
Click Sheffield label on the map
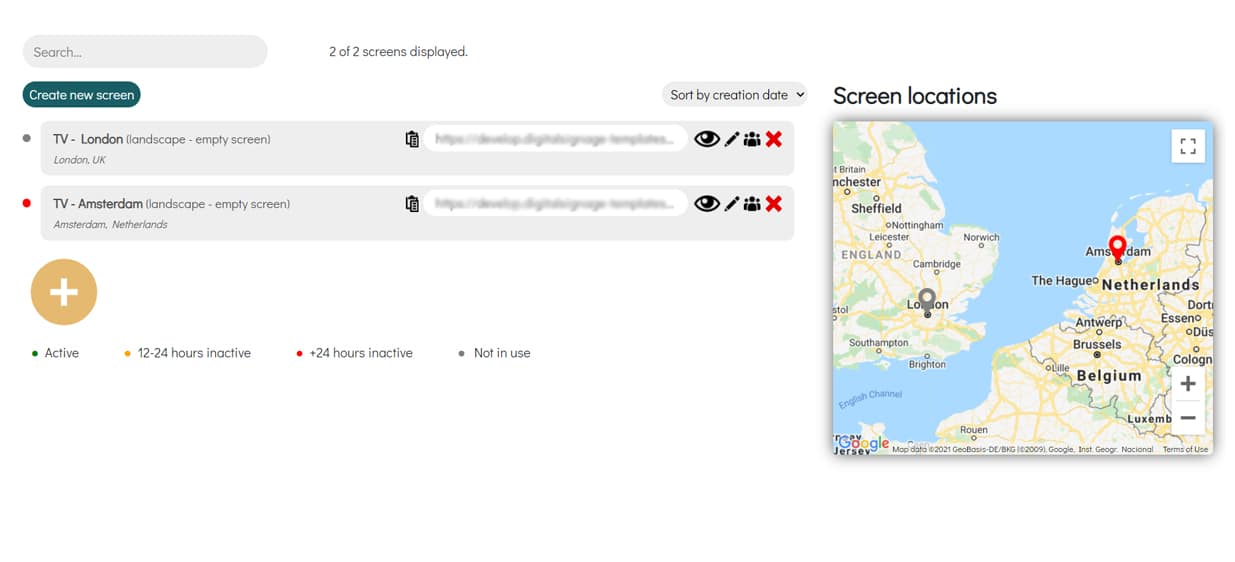[876, 208]
